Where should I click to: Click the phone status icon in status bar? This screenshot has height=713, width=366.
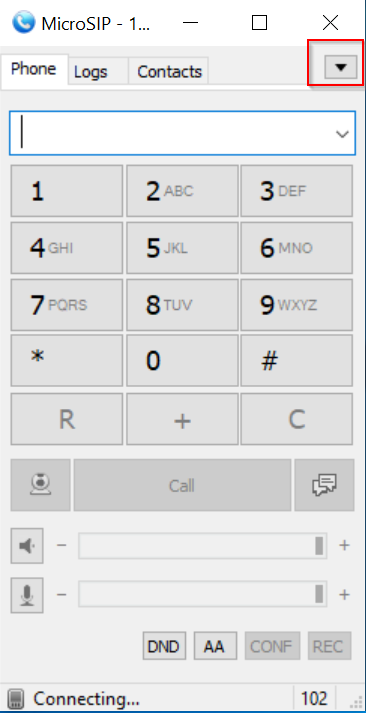pyautogui.click(x=16, y=698)
